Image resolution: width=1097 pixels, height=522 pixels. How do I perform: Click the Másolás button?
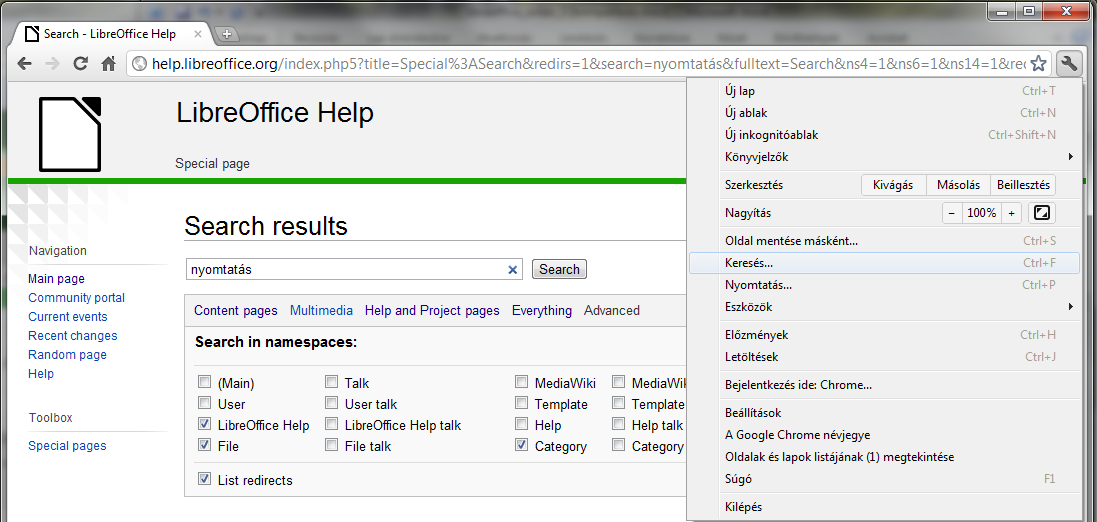coord(958,185)
